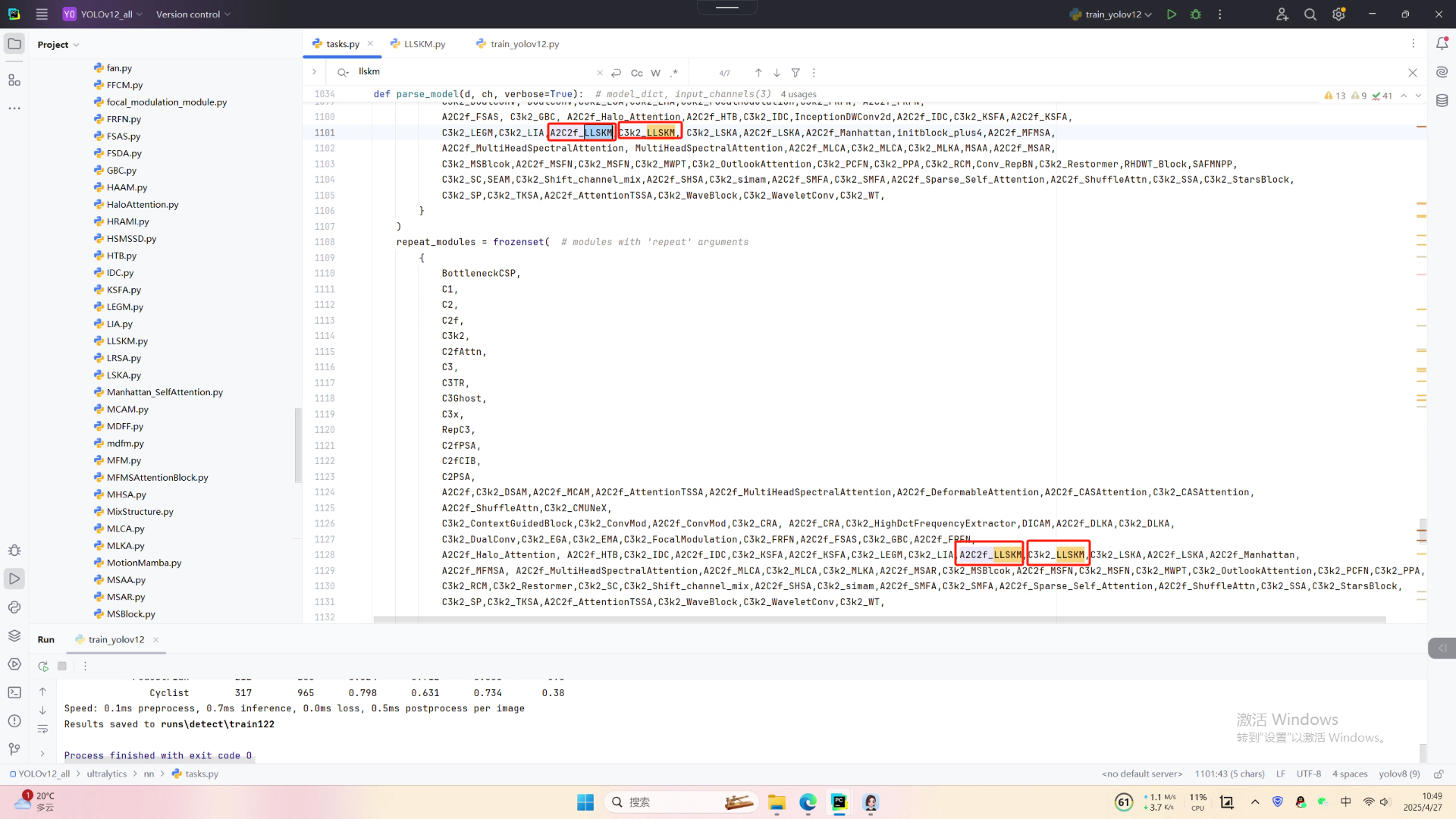Start debugging with the bug icon
Viewport: 1456px width, 819px height.
(1196, 14)
